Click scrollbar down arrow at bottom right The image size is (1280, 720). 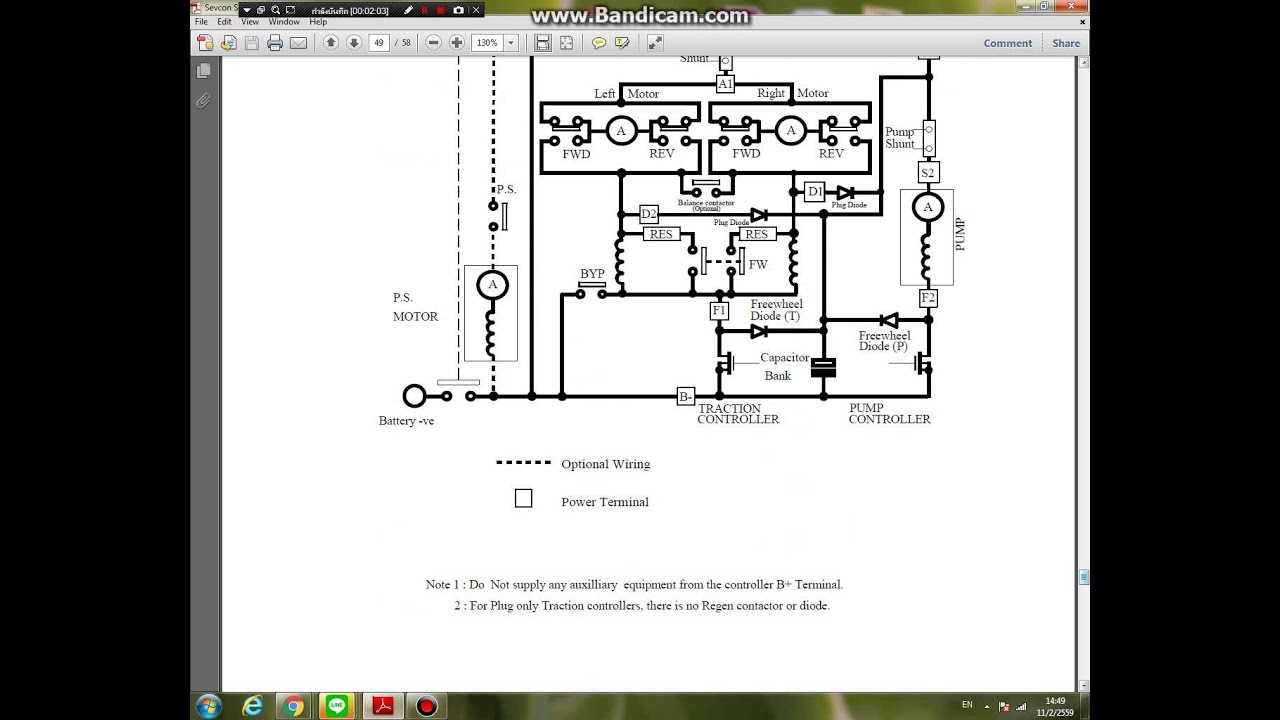[x=1084, y=686]
